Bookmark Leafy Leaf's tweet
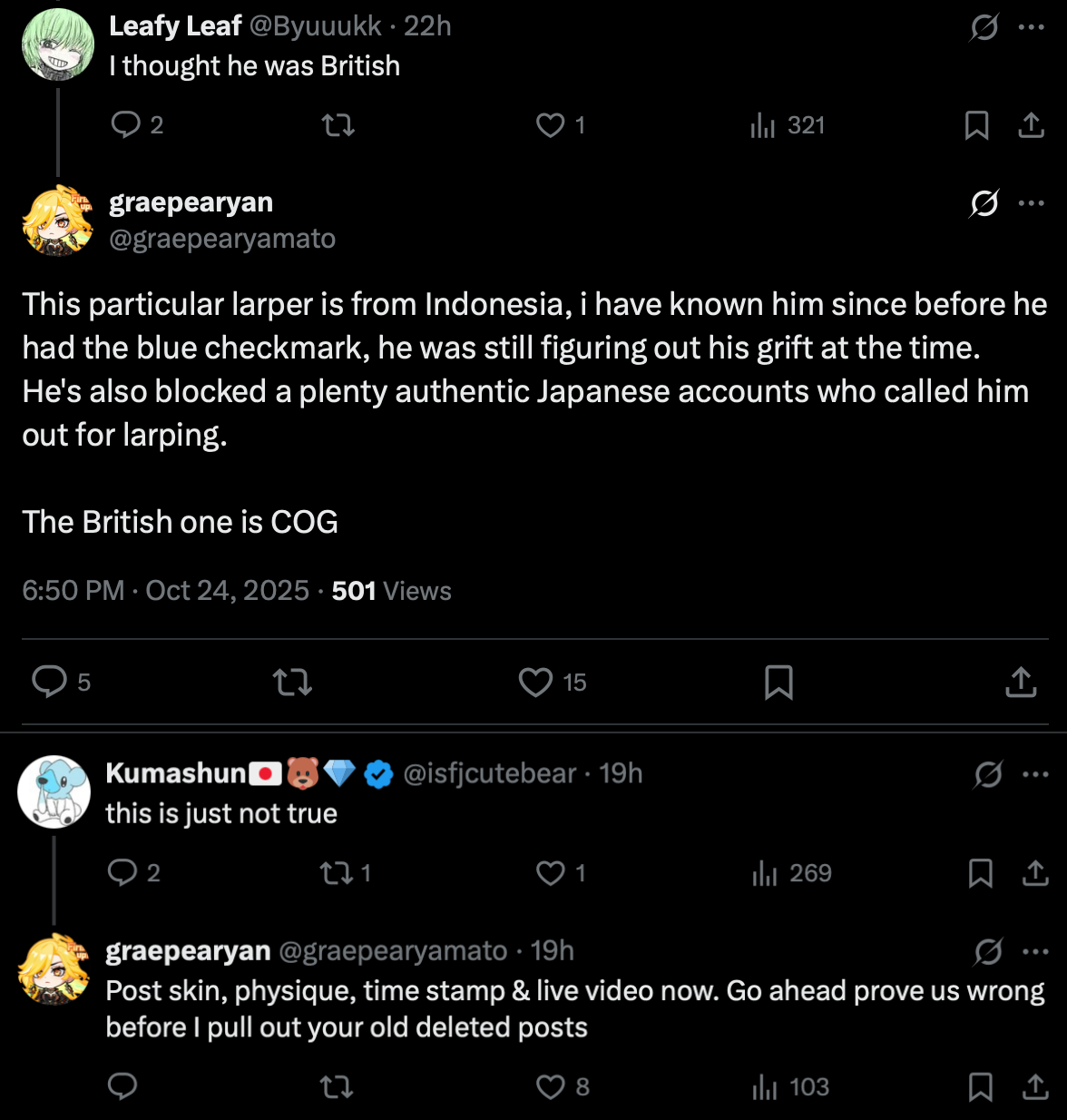Image resolution: width=1067 pixels, height=1120 pixels. click(x=976, y=124)
